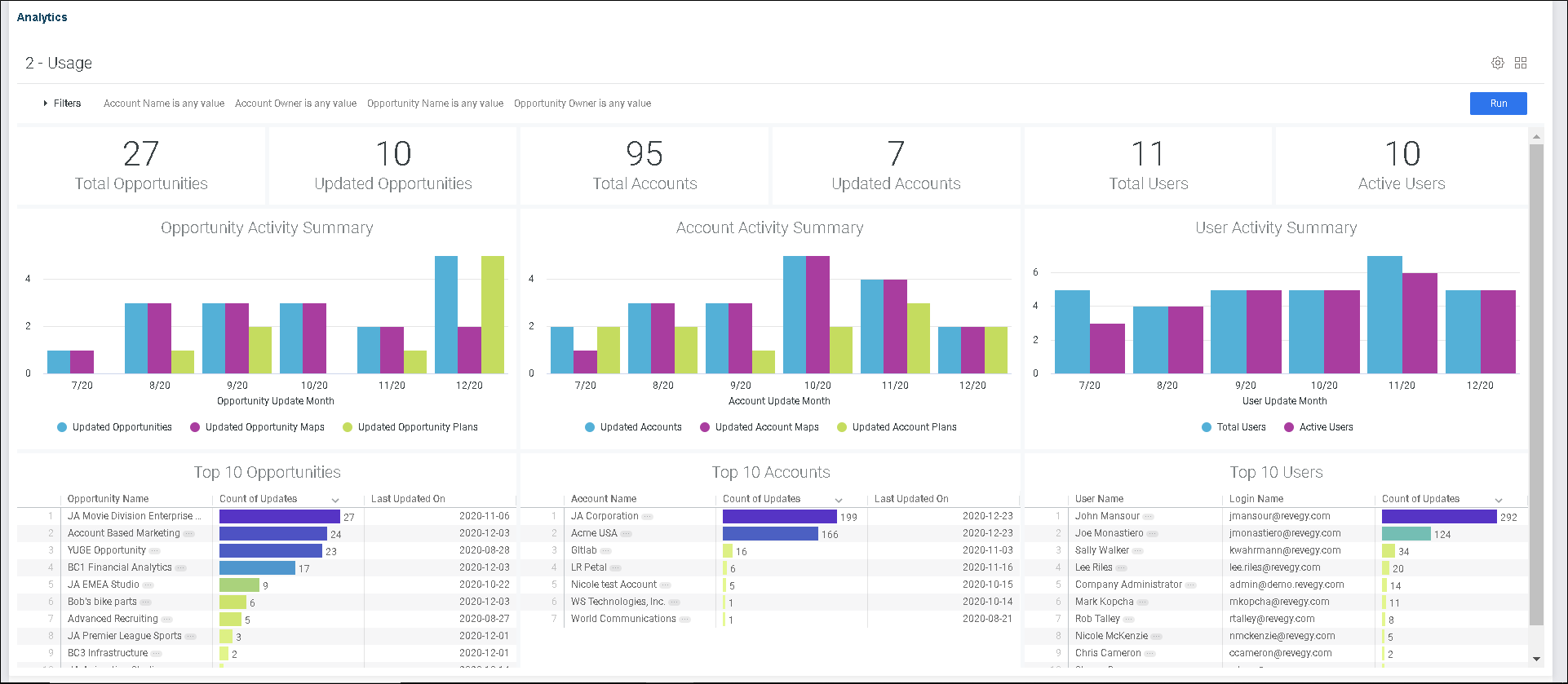Click sort arrow in Top 10 Users table
Screen dimensions: 1568x684
click(x=1498, y=500)
